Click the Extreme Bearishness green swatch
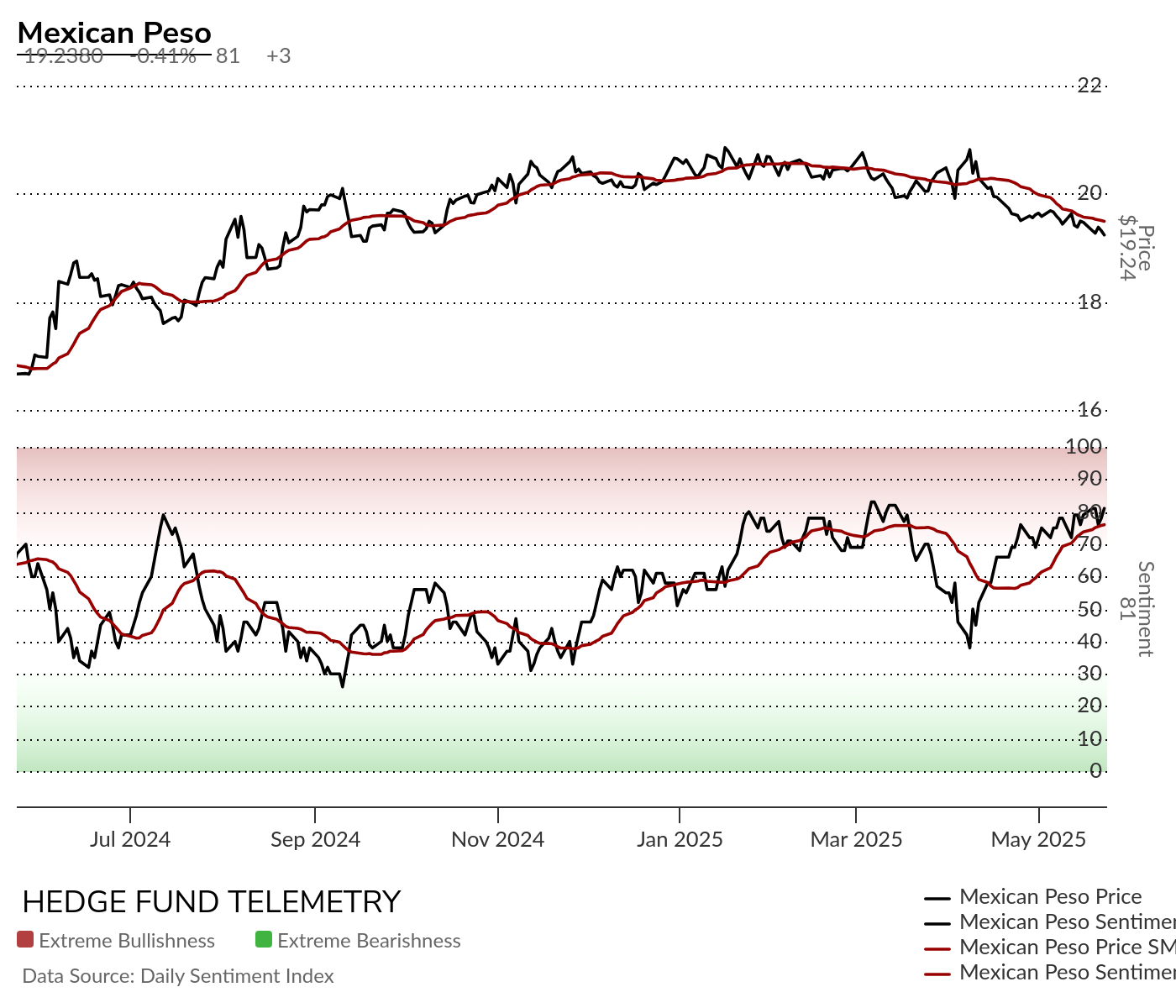 264,939
